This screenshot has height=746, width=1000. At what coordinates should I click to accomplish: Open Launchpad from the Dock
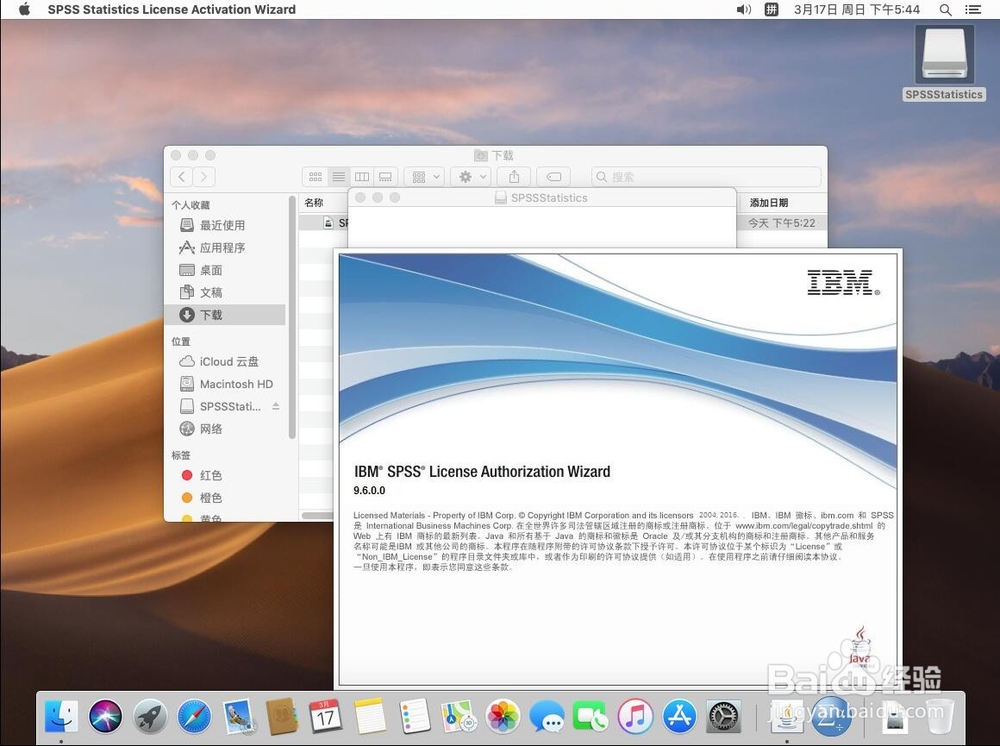[x=148, y=715]
